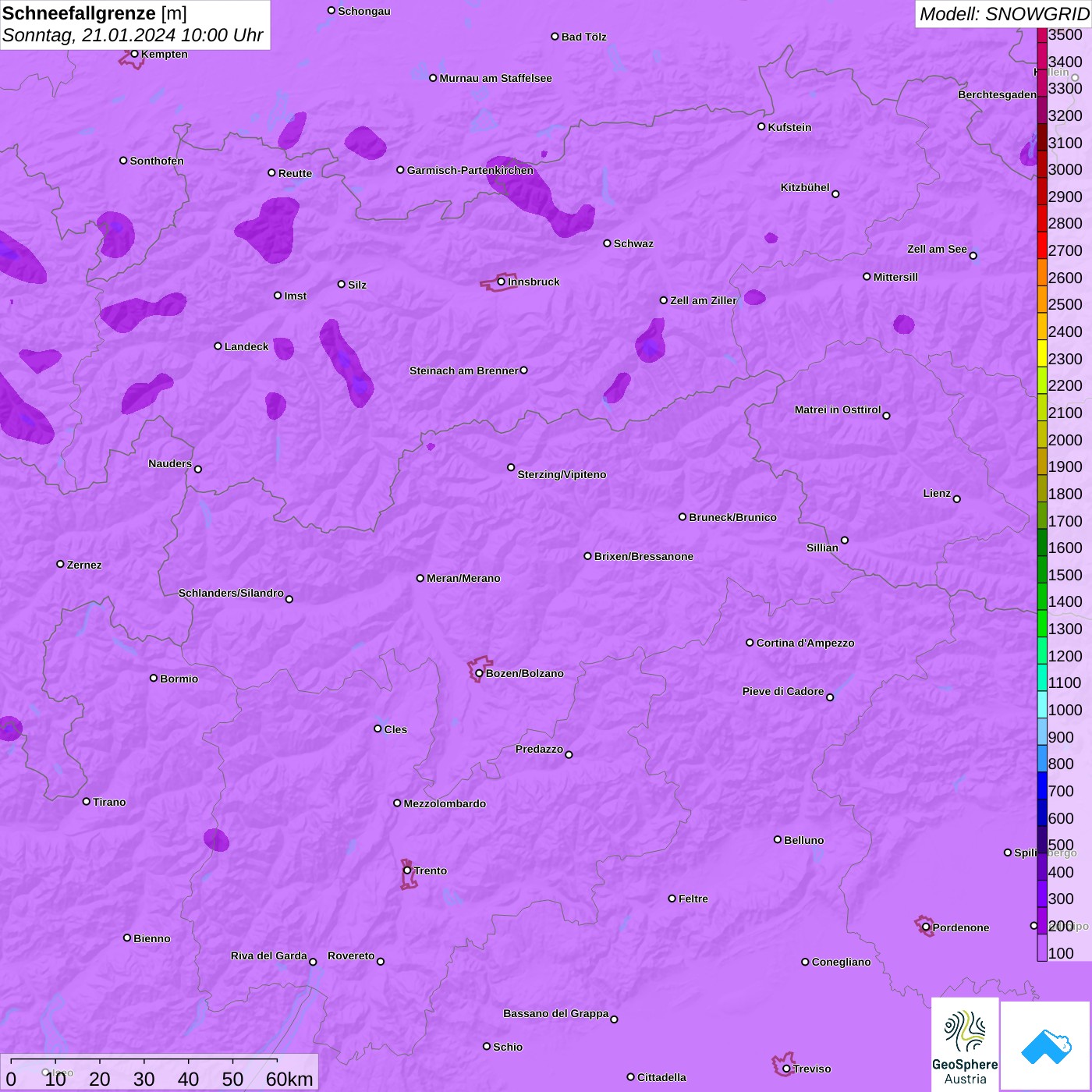Click the Mittersill location dot
Image resolution: width=1092 pixels, height=1092 pixels.
(867, 277)
